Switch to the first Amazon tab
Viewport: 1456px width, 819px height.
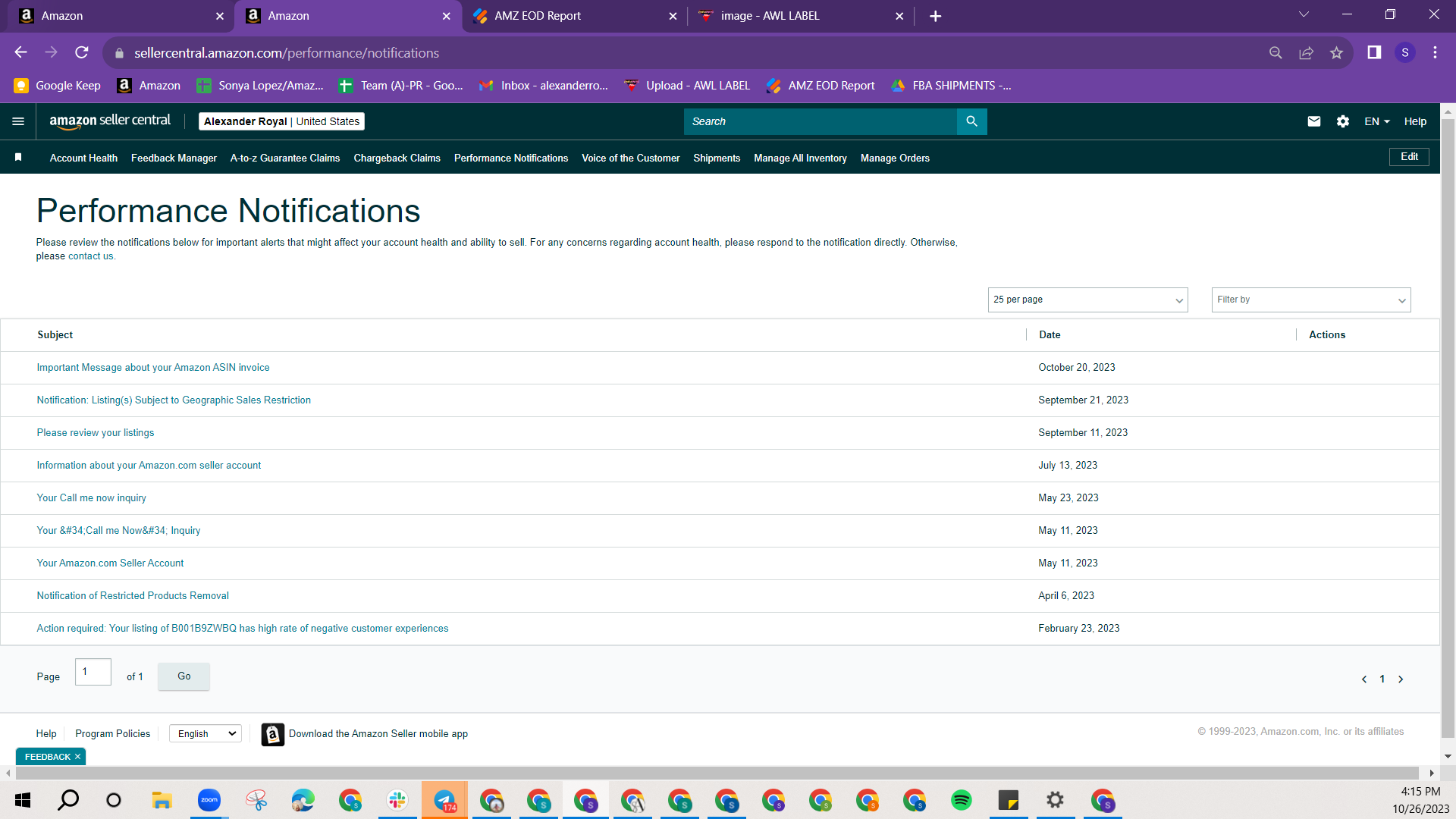pyautogui.click(x=121, y=16)
